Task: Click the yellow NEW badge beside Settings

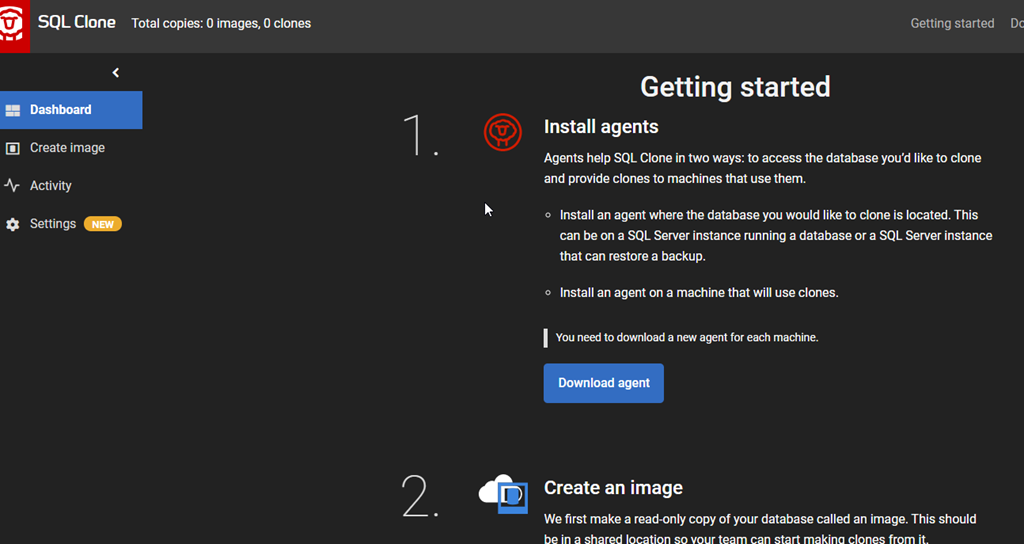Action: (x=103, y=224)
